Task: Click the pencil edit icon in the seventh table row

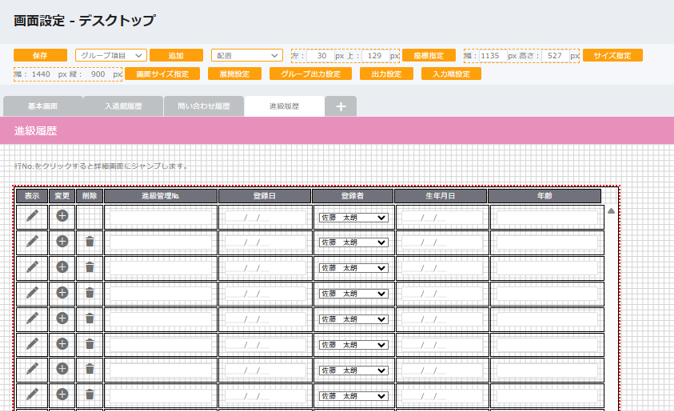Action: pyautogui.click(x=32, y=368)
